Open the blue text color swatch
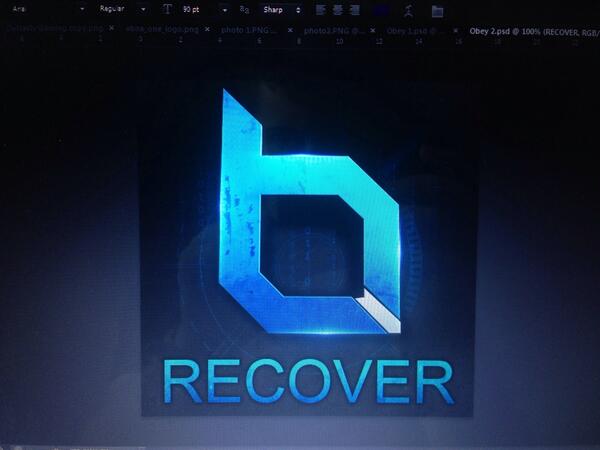The height and width of the screenshot is (450, 600). (382, 11)
